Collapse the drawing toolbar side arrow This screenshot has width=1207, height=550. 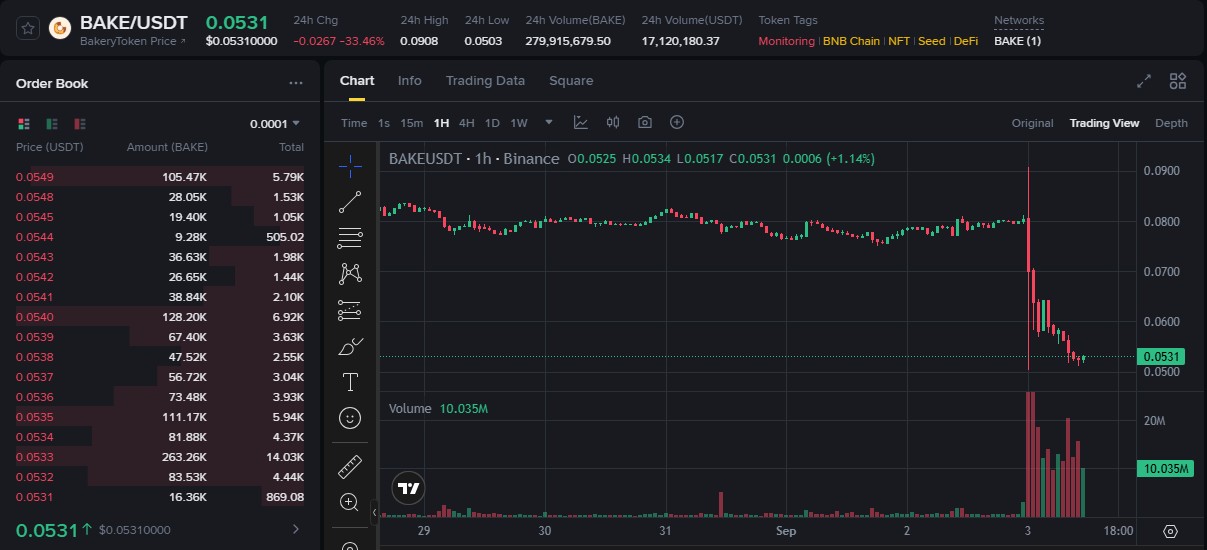pos(375,512)
